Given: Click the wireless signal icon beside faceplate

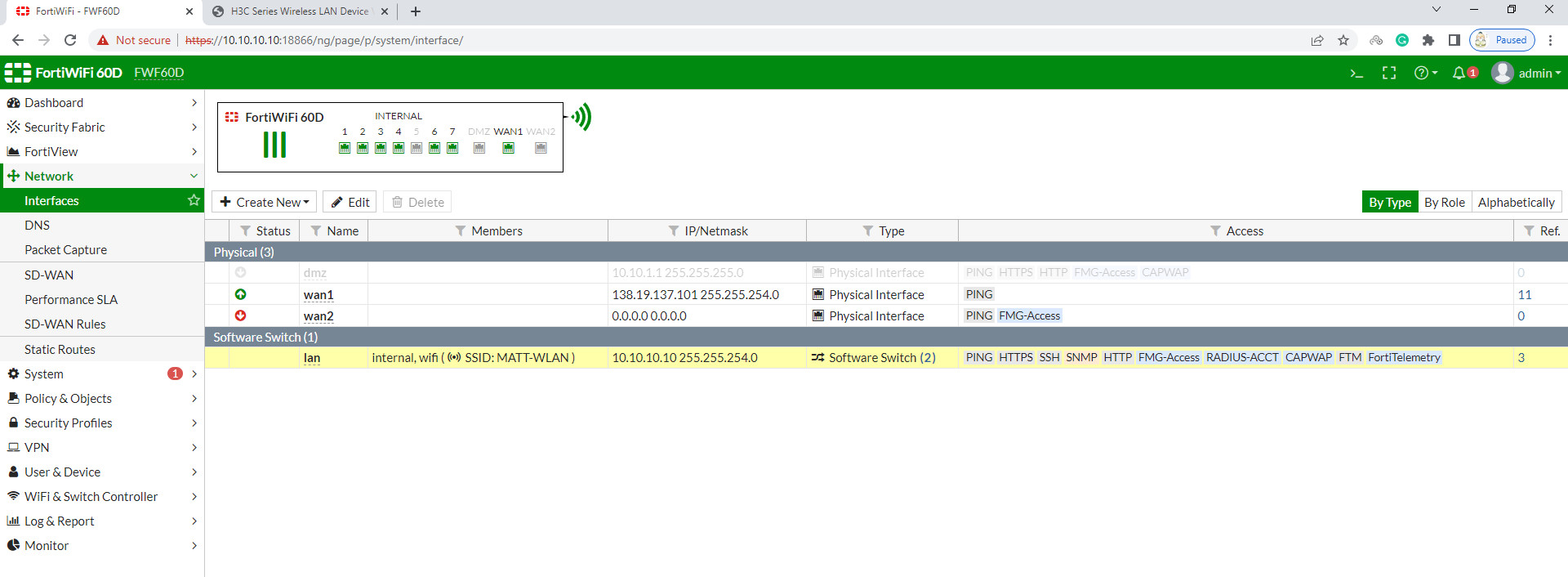Looking at the screenshot, I should tap(581, 117).
